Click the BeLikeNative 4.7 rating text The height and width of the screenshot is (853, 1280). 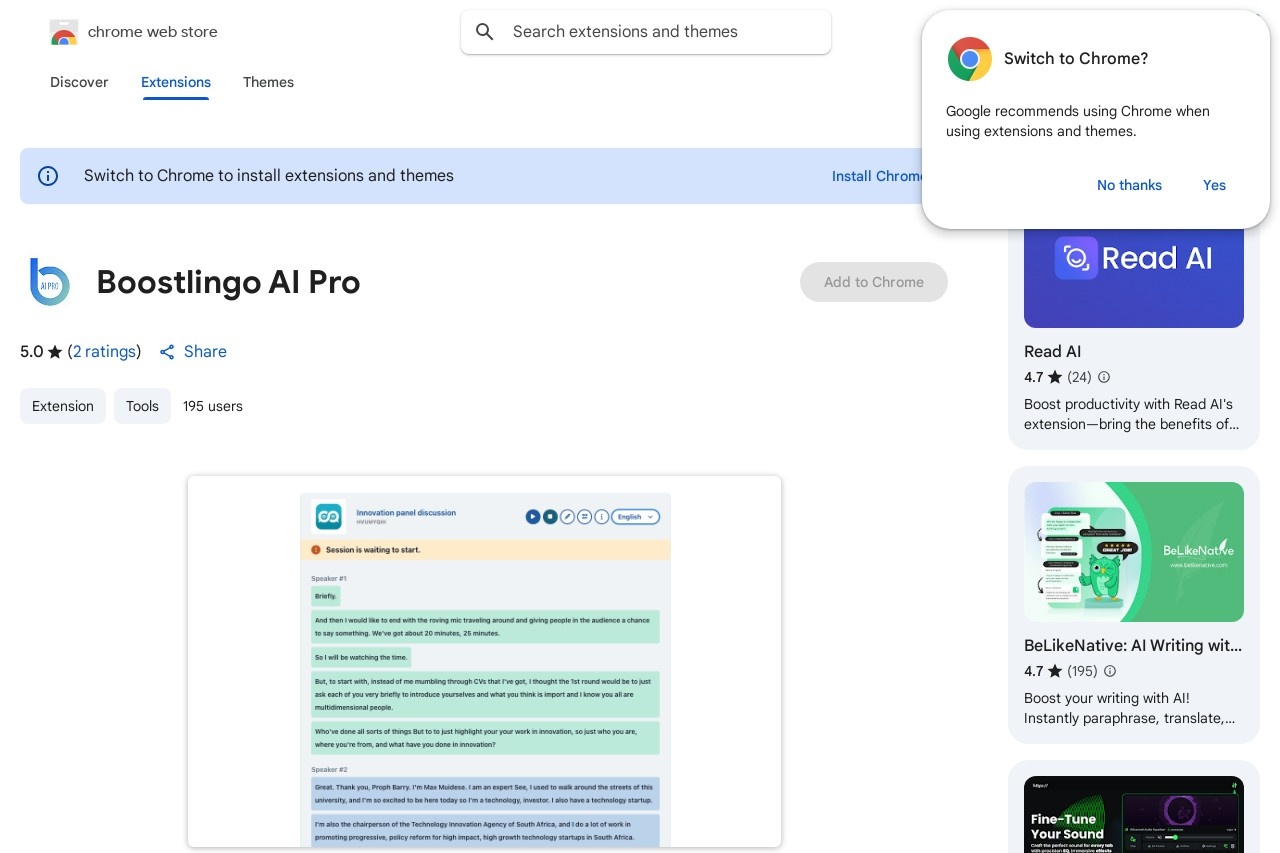click(1043, 671)
